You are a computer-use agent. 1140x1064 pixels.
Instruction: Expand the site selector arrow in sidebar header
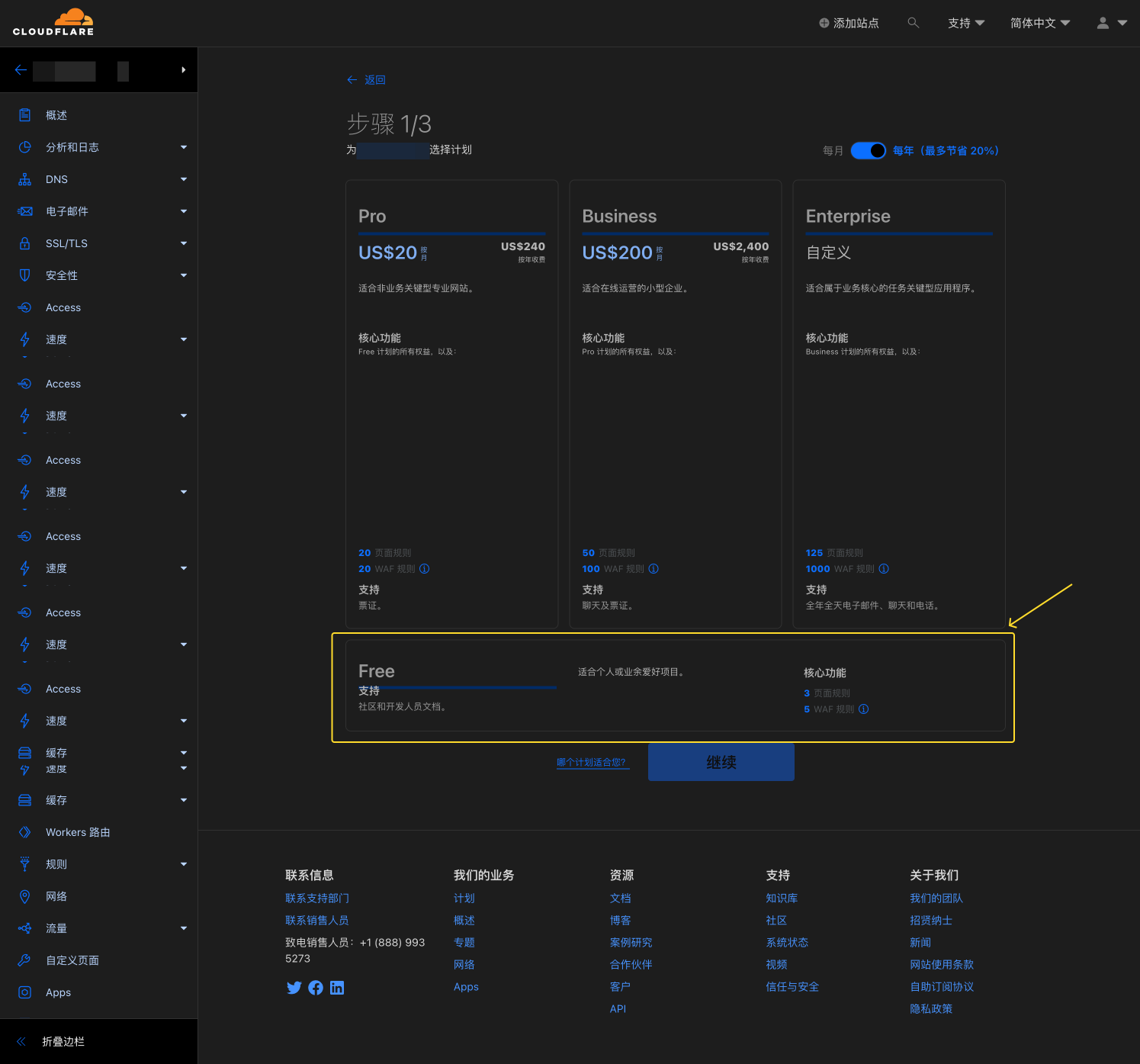(184, 70)
